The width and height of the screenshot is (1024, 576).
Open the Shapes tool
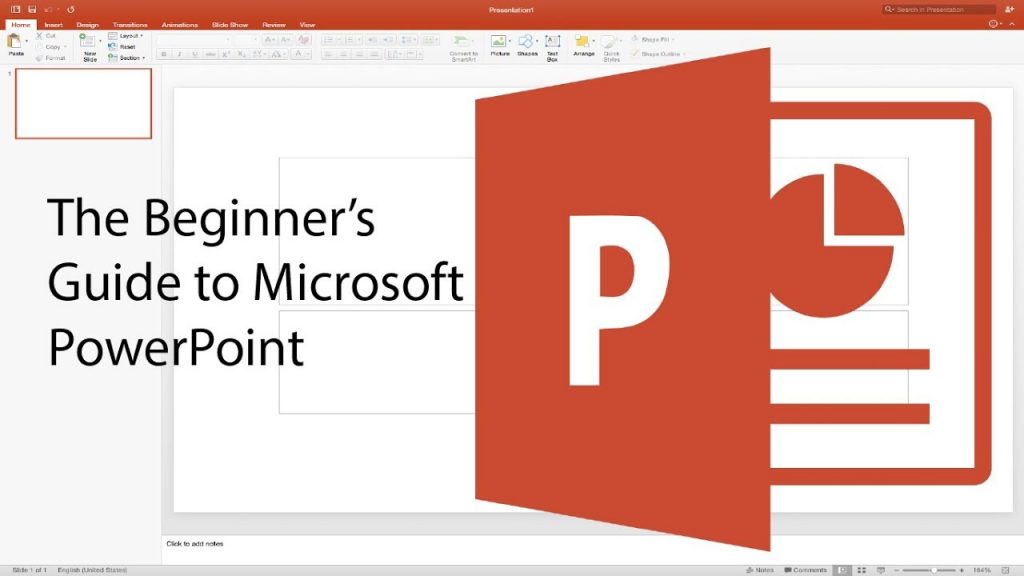coord(525,42)
